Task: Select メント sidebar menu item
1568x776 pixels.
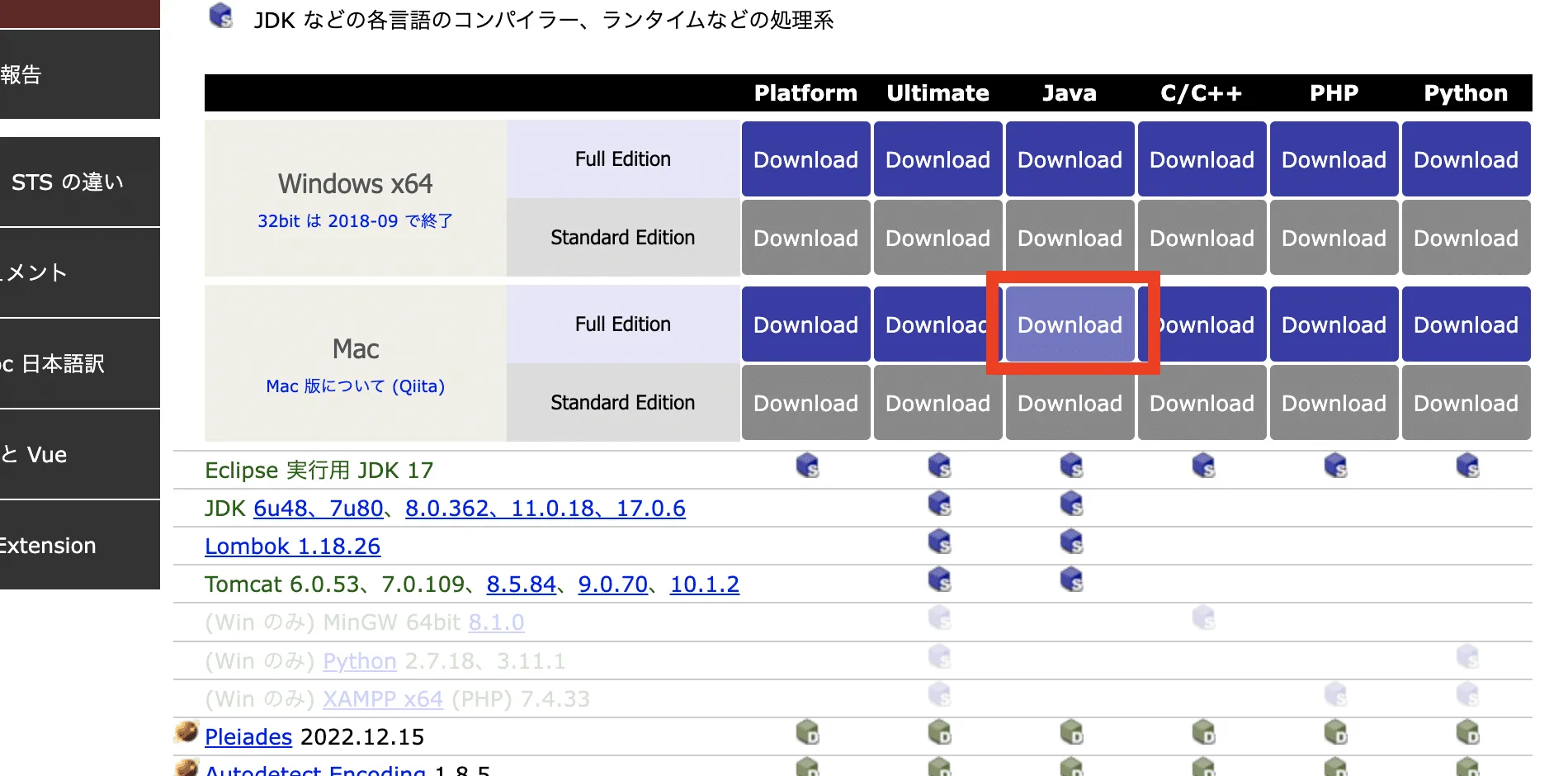Action: pos(78,272)
